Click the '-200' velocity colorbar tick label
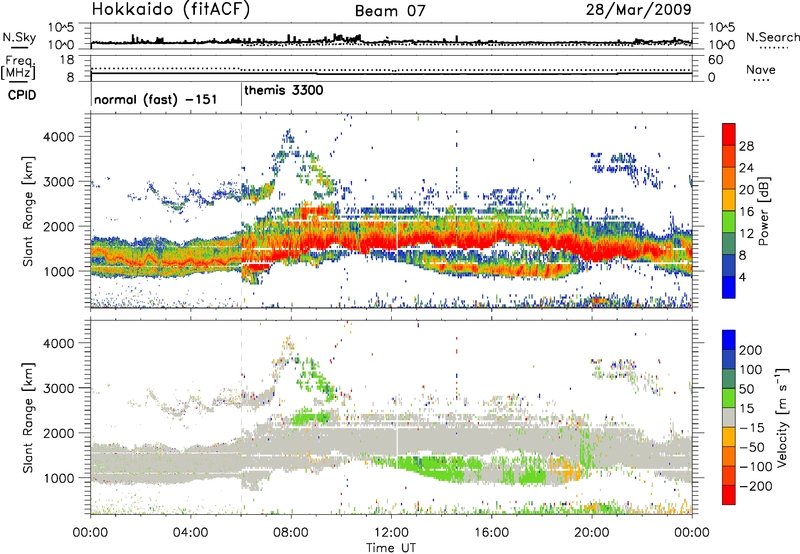Viewport: 800px width, 554px height. point(755,486)
